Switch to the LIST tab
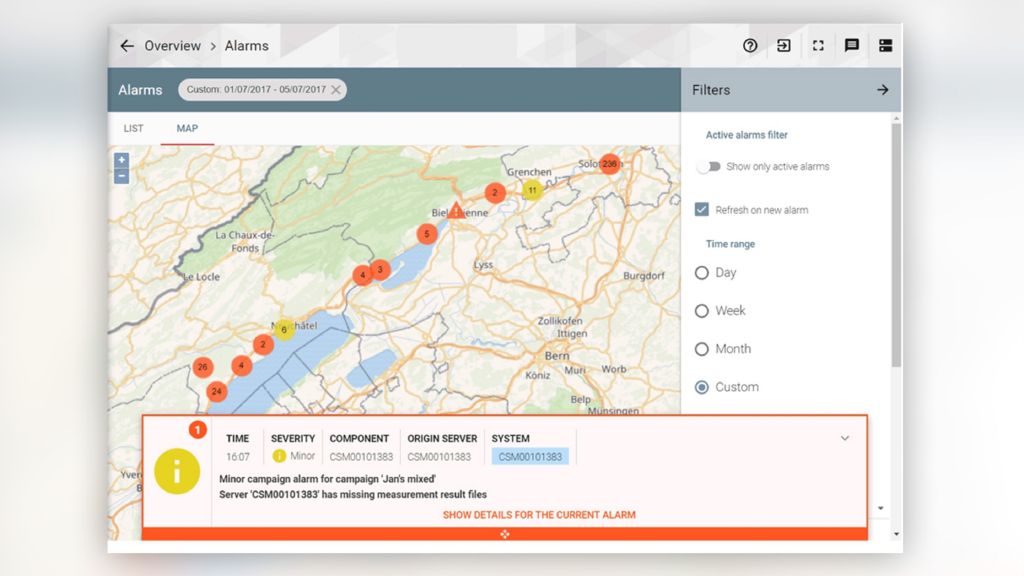The height and width of the screenshot is (576, 1024). (133, 128)
